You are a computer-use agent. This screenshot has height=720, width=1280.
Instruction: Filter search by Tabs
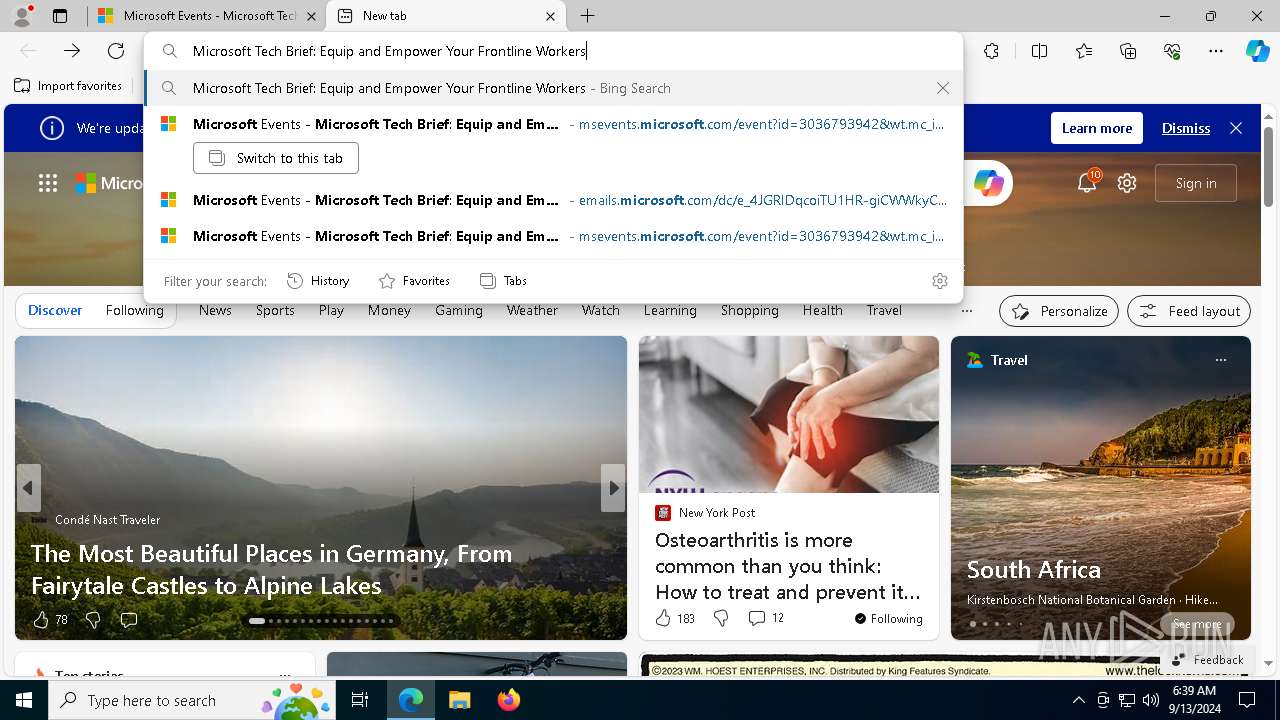tap(503, 281)
